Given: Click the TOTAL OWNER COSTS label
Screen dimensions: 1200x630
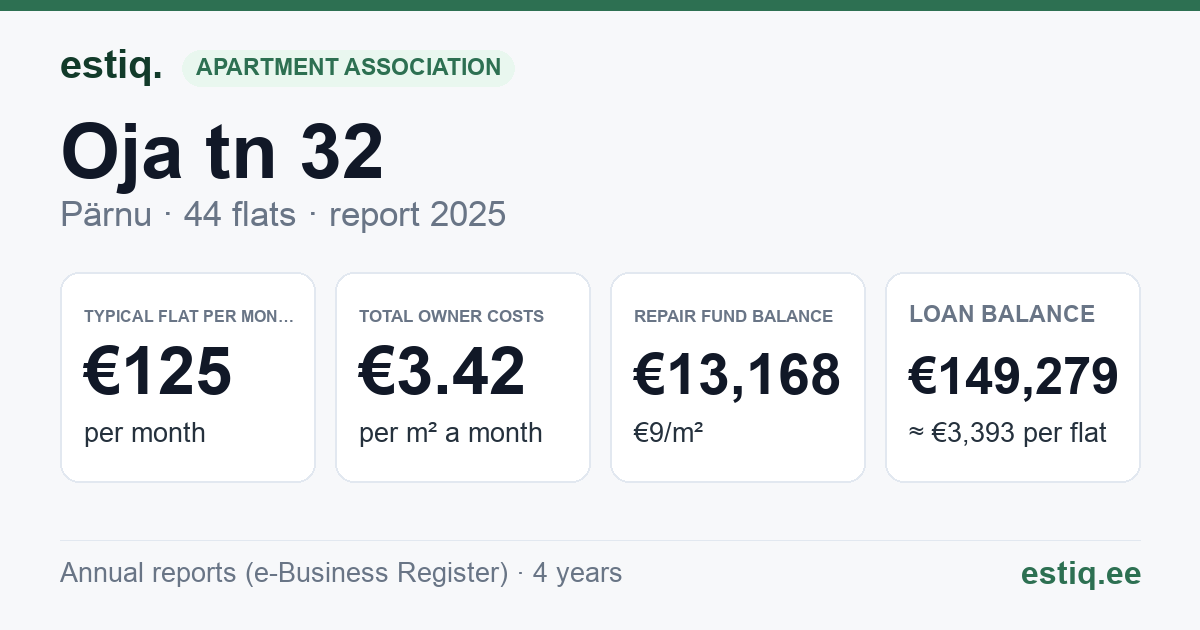Looking at the screenshot, I should tap(452, 316).
